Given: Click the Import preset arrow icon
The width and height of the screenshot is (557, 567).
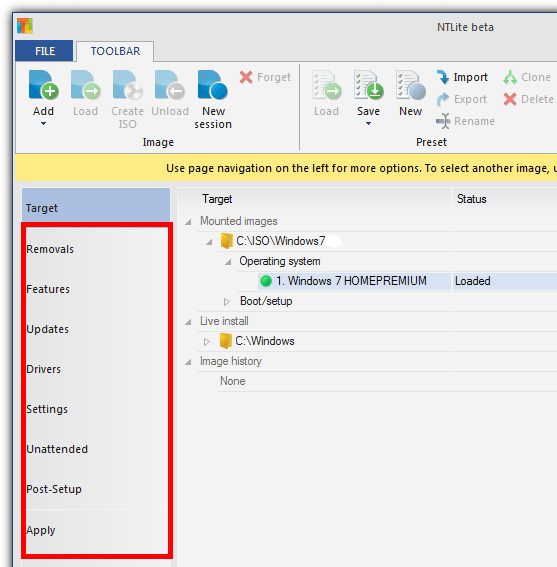Looking at the screenshot, I should point(443,77).
